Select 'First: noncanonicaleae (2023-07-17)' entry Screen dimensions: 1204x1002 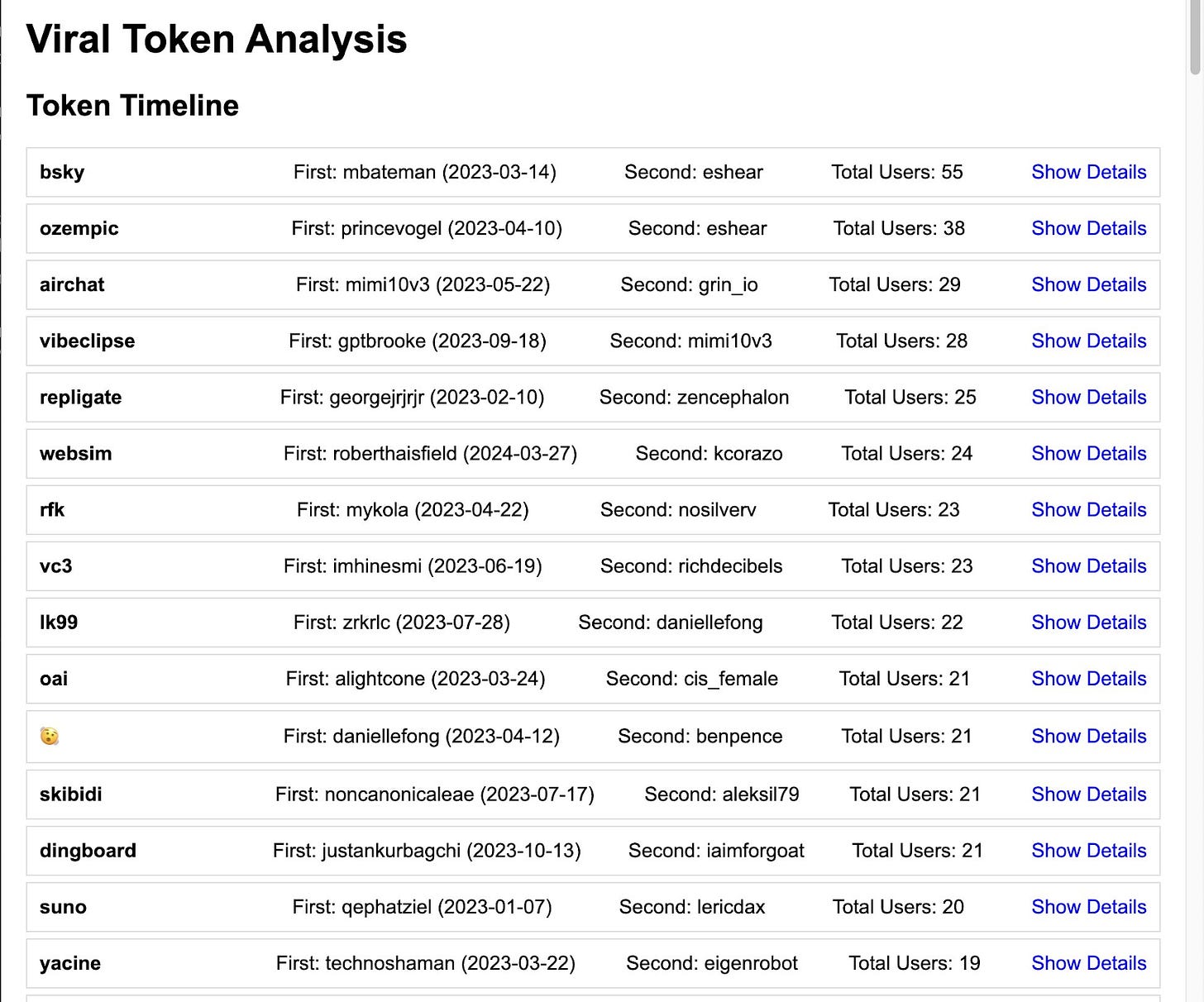pyautogui.click(x=435, y=794)
